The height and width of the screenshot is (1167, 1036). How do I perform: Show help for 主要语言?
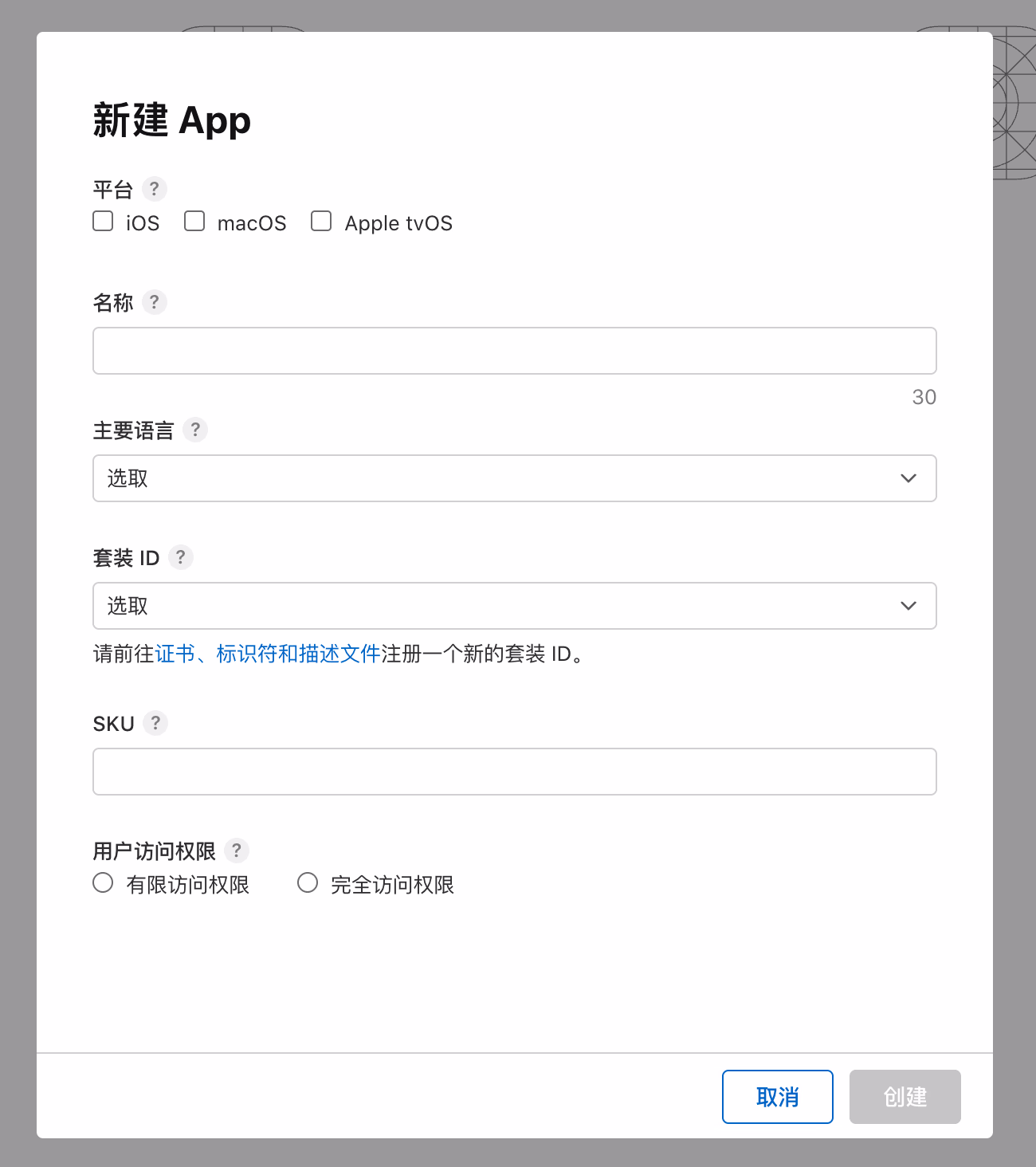(x=195, y=430)
